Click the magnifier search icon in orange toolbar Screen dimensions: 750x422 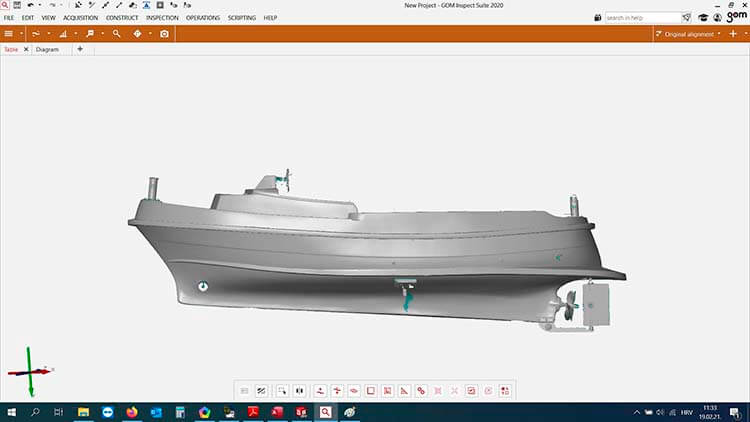click(x=116, y=33)
